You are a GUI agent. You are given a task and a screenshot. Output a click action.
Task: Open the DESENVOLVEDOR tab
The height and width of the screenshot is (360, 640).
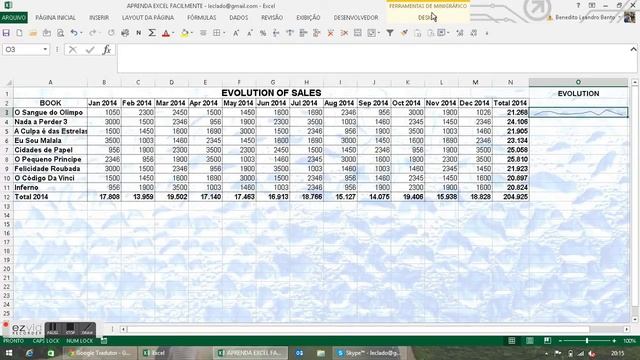pyautogui.click(x=356, y=18)
